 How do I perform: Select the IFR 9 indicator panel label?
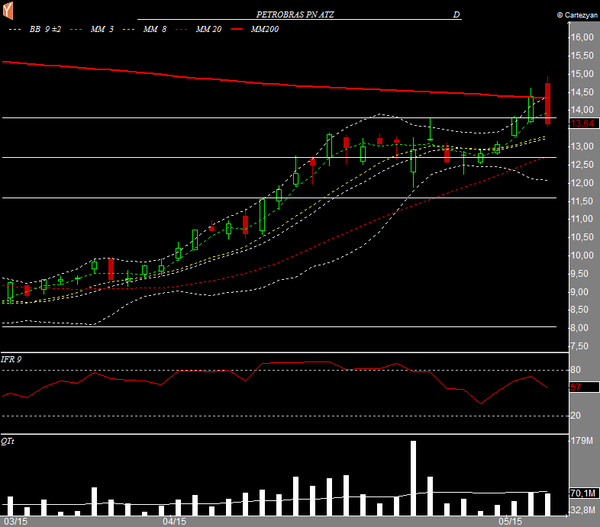point(13,358)
